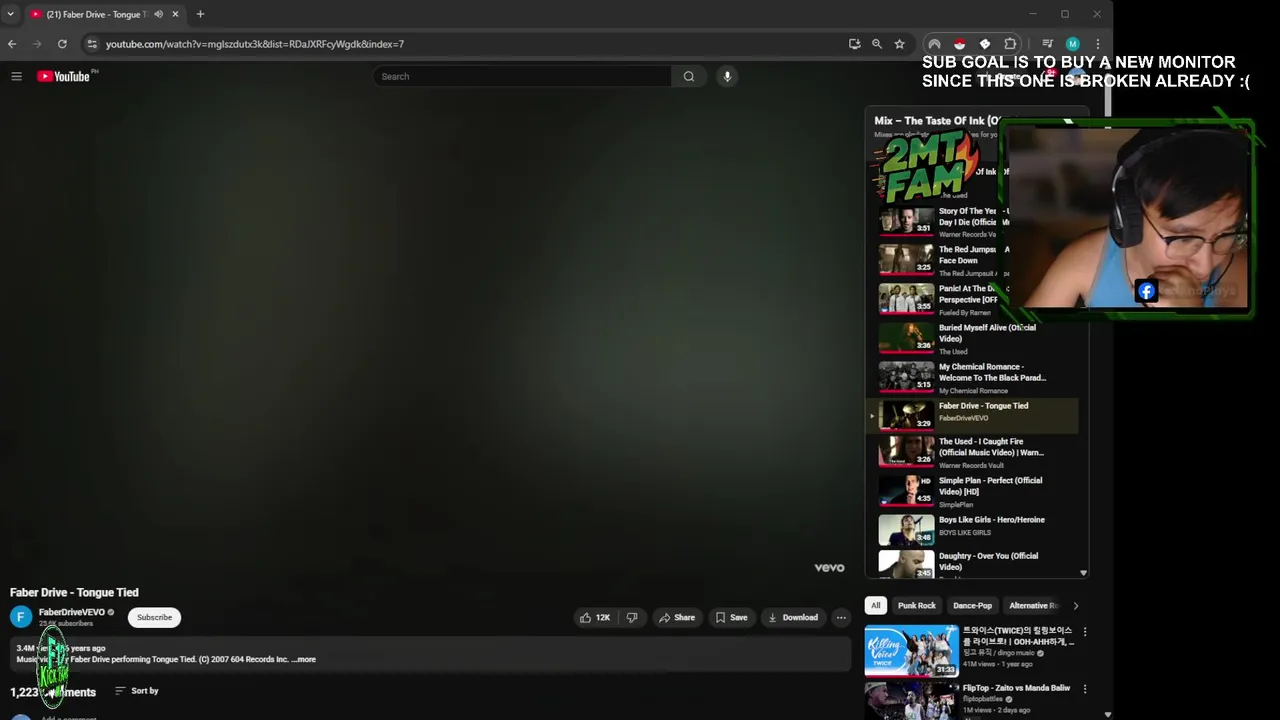Open the Sort by comments dropdown
Image resolution: width=1280 pixels, height=720 pixels.
137,690
